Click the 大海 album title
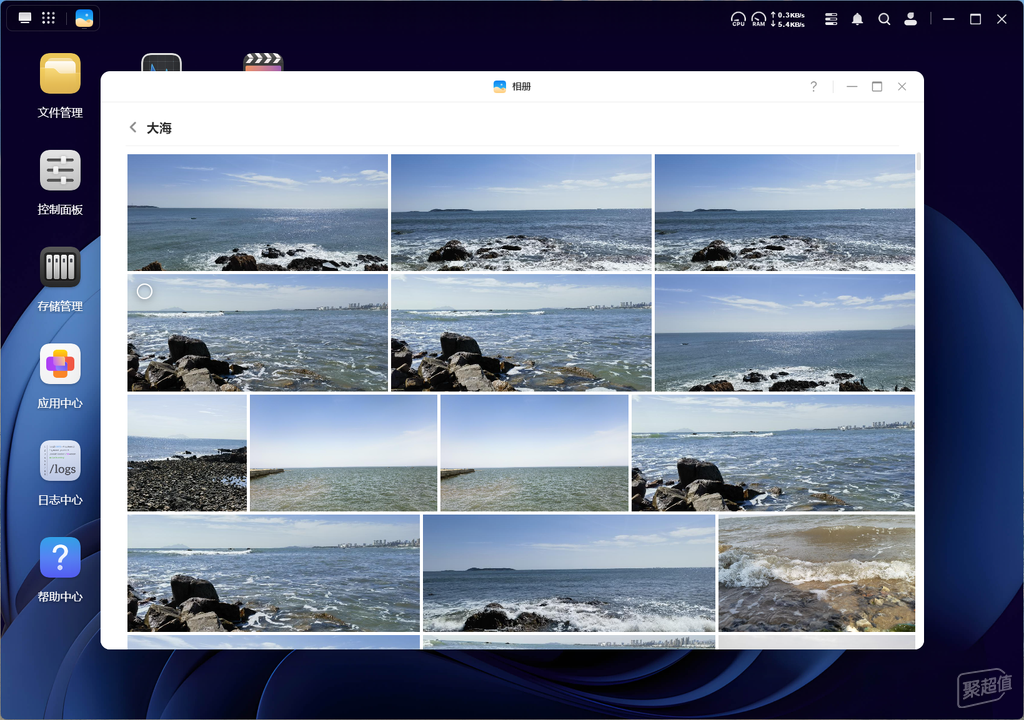Image resolution: width=1024 pixels, height=720 pixels. pos(159,128)
